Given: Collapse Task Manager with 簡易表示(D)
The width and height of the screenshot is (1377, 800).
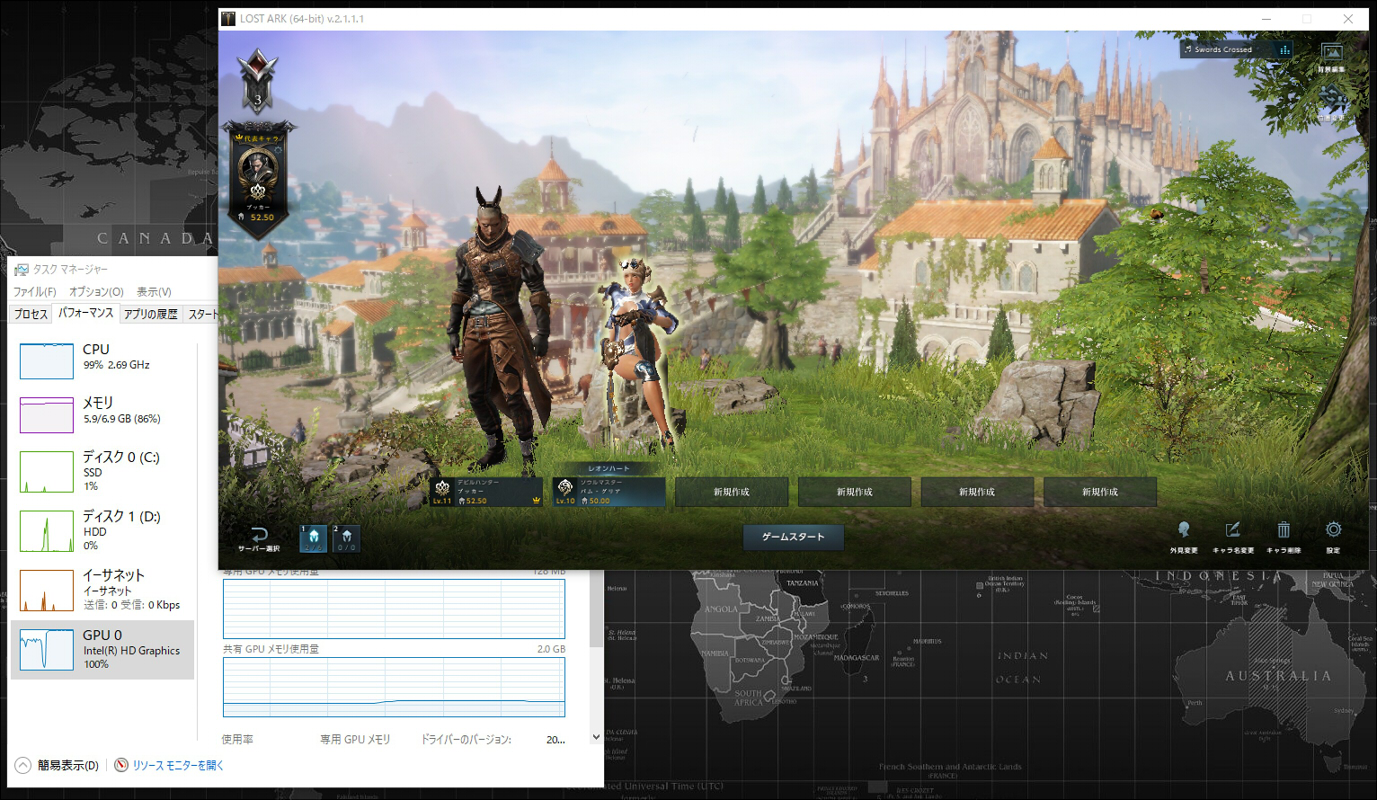Looking at the screenshot, I should (x=58, y=765).
